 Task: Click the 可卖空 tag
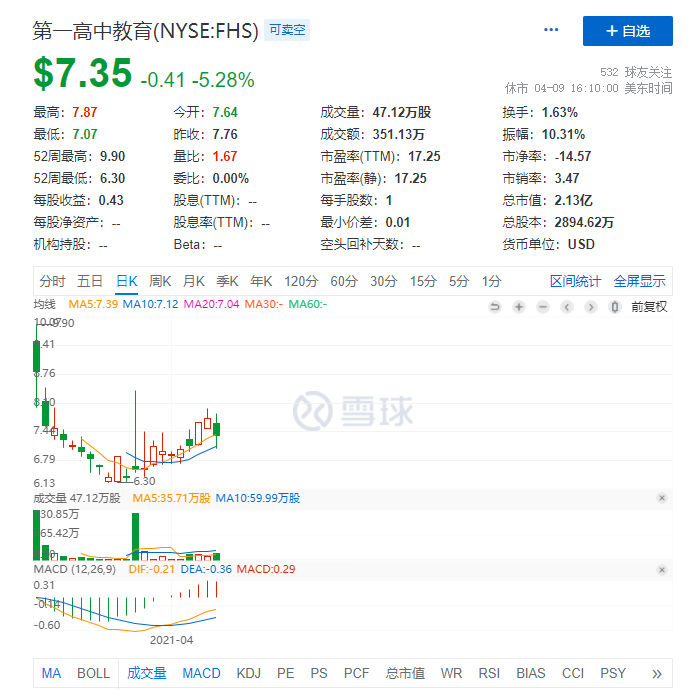287,30
